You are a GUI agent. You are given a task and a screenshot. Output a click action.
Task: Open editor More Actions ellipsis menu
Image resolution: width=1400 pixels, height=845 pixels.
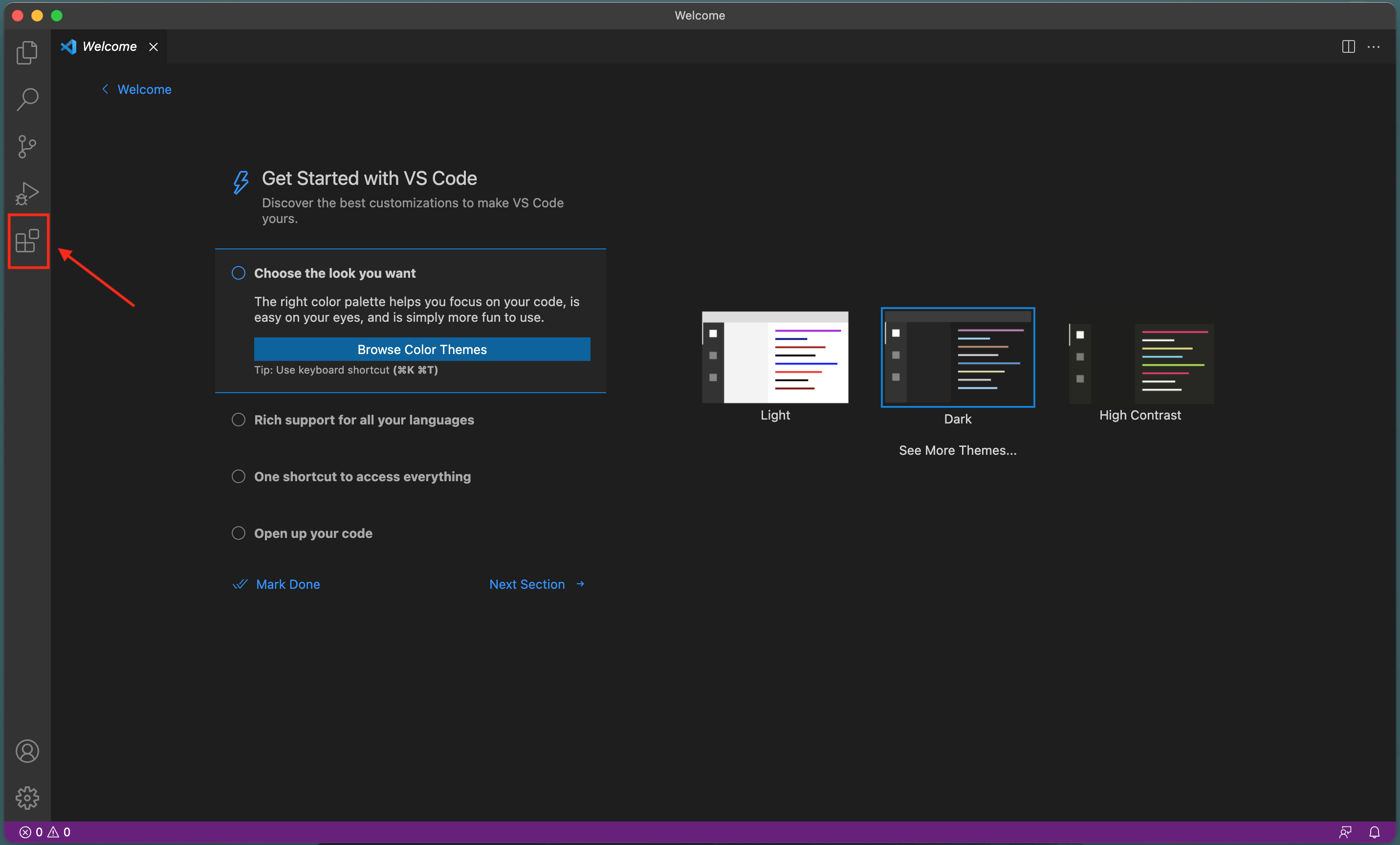(1373, 46)
